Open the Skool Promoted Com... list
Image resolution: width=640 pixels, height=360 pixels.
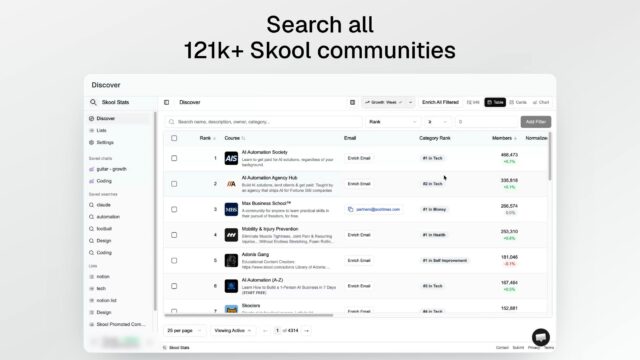117,324
